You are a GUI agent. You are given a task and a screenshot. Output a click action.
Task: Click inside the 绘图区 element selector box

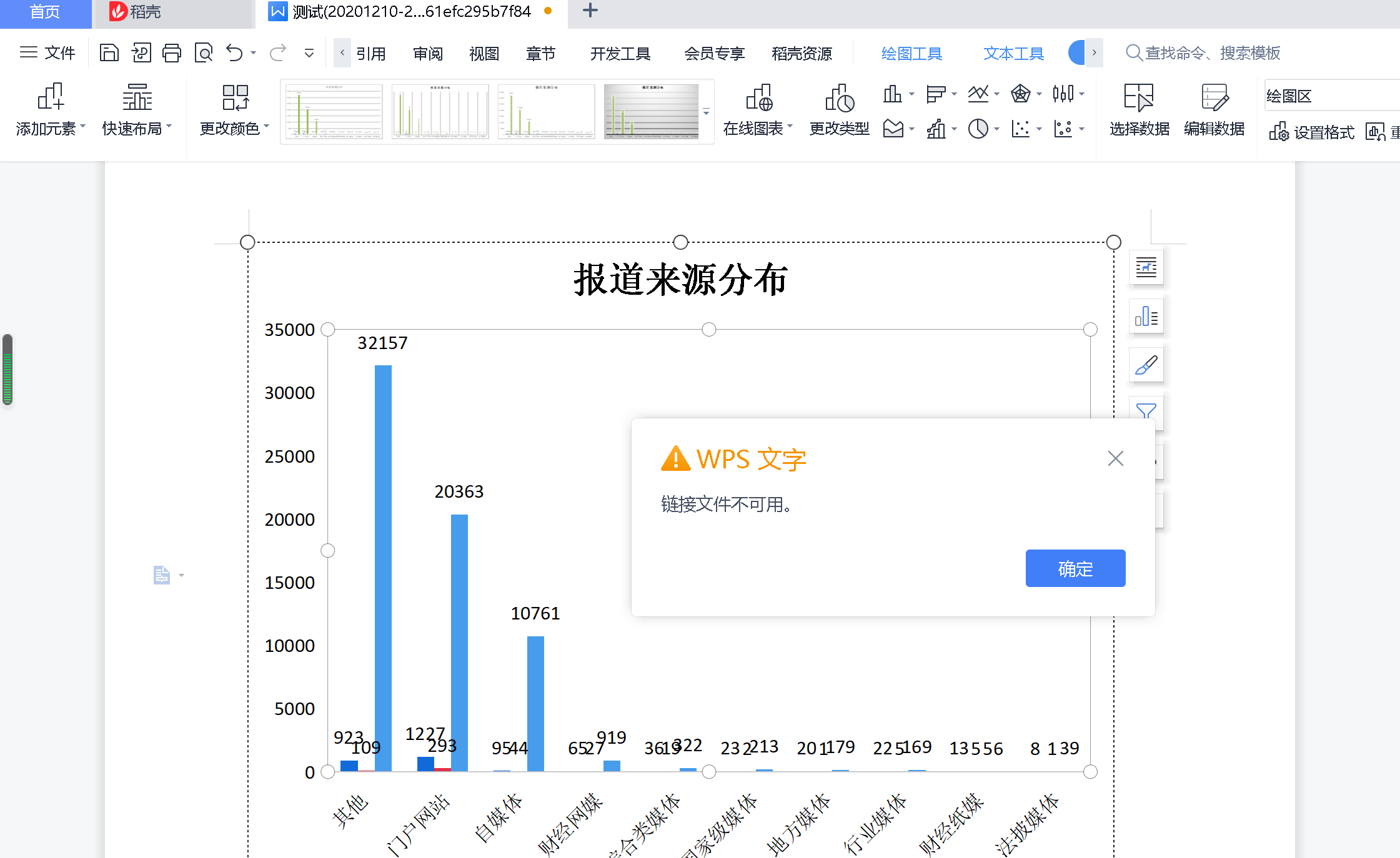tap(1331, 96)
